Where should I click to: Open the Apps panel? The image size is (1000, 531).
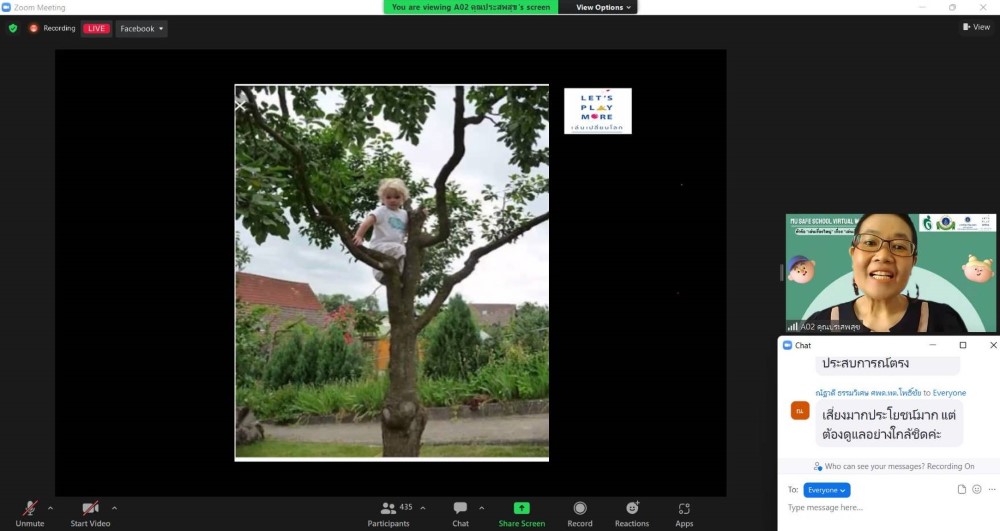point(684,510)
